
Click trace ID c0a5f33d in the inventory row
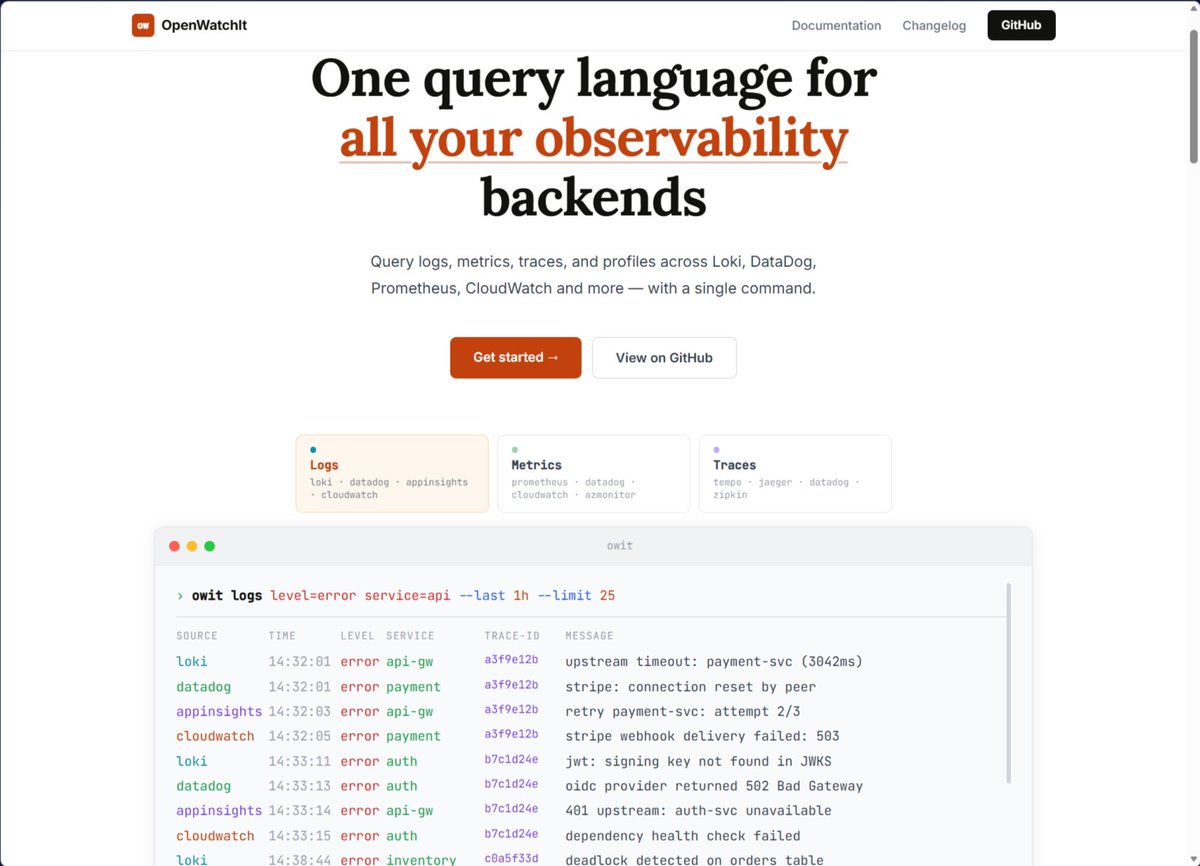click(511, 859)
